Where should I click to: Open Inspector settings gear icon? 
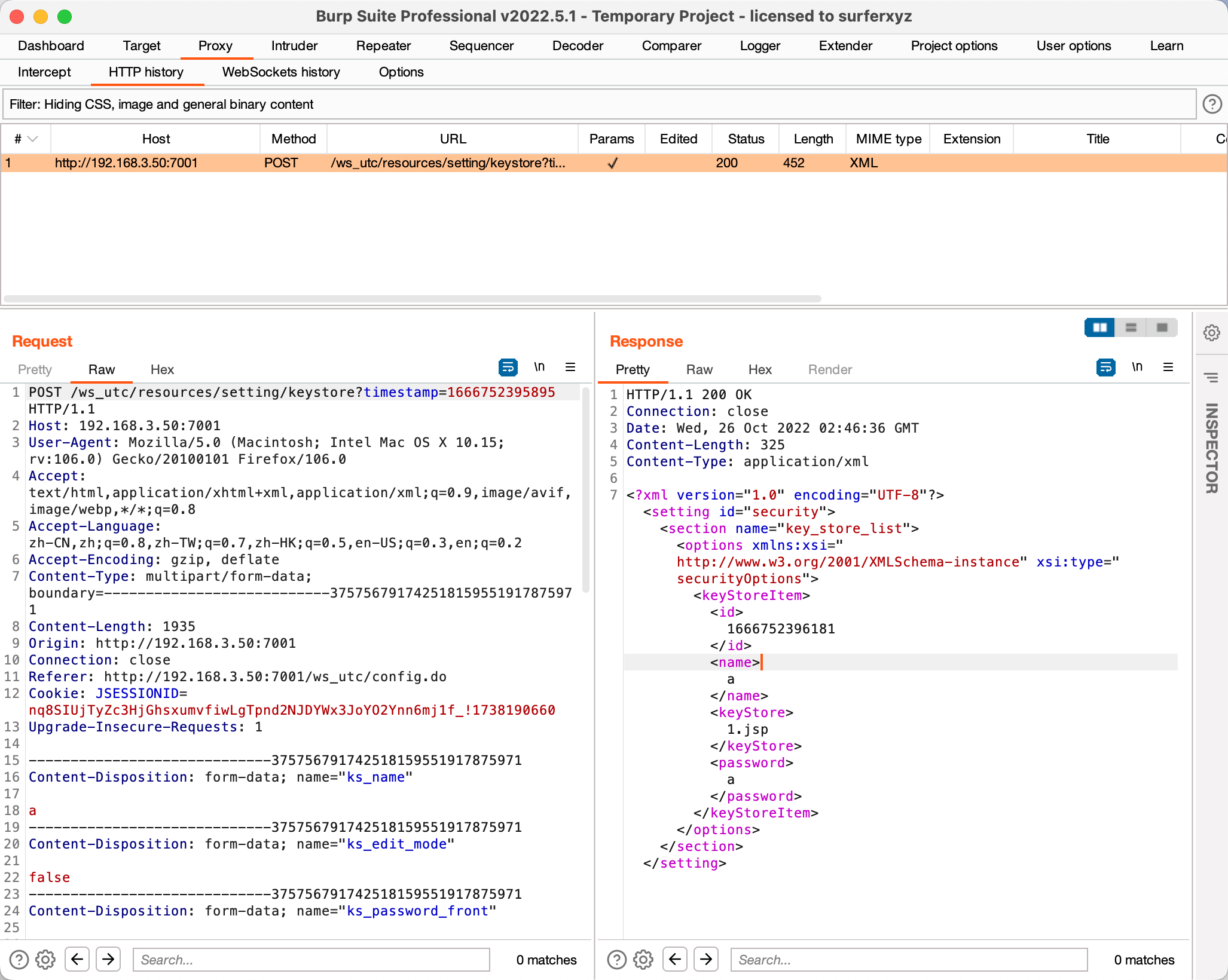[x=1211, y=333]
